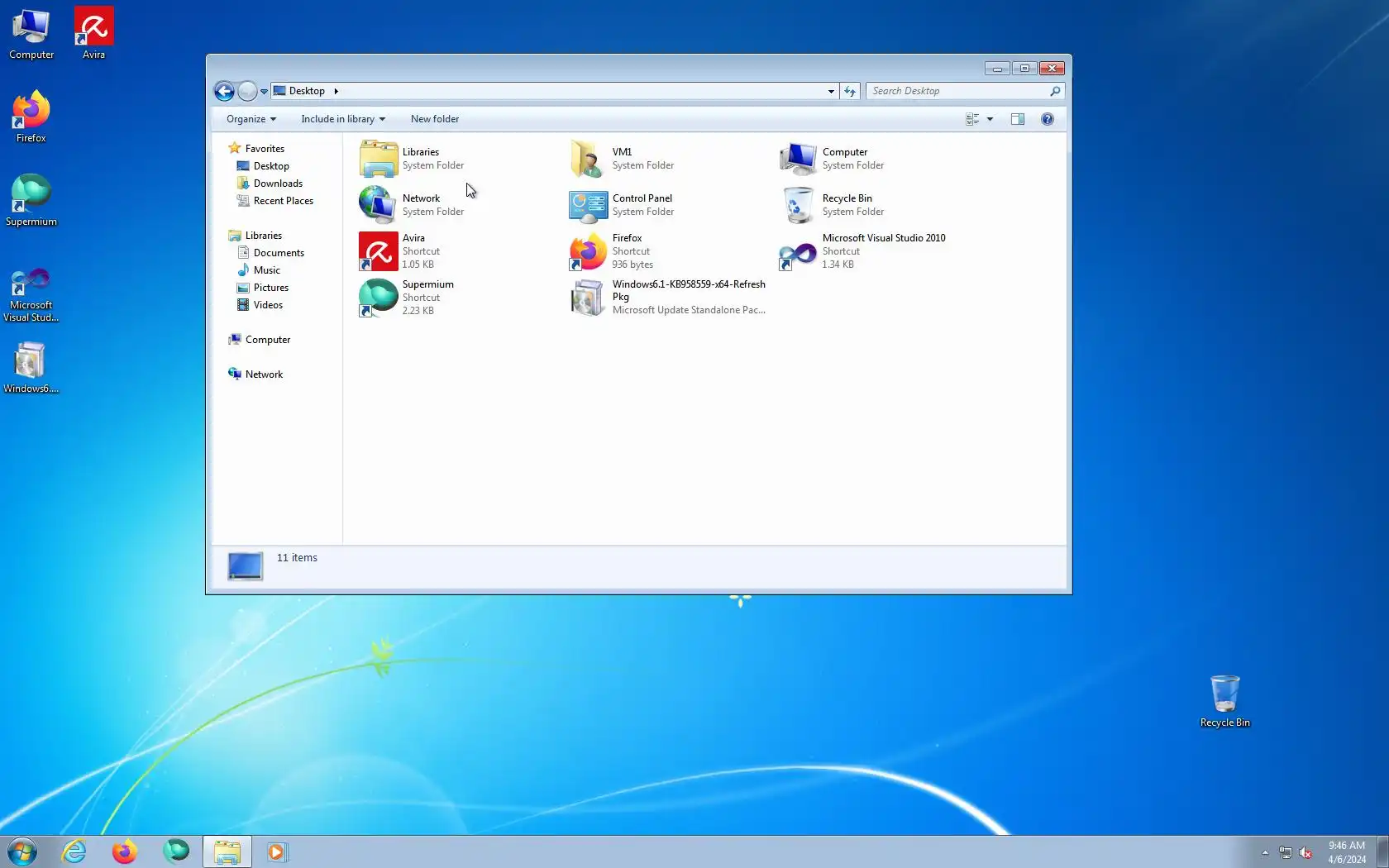
Task: Click the Forward arrow in Explorer
Action: pos(247,91)
